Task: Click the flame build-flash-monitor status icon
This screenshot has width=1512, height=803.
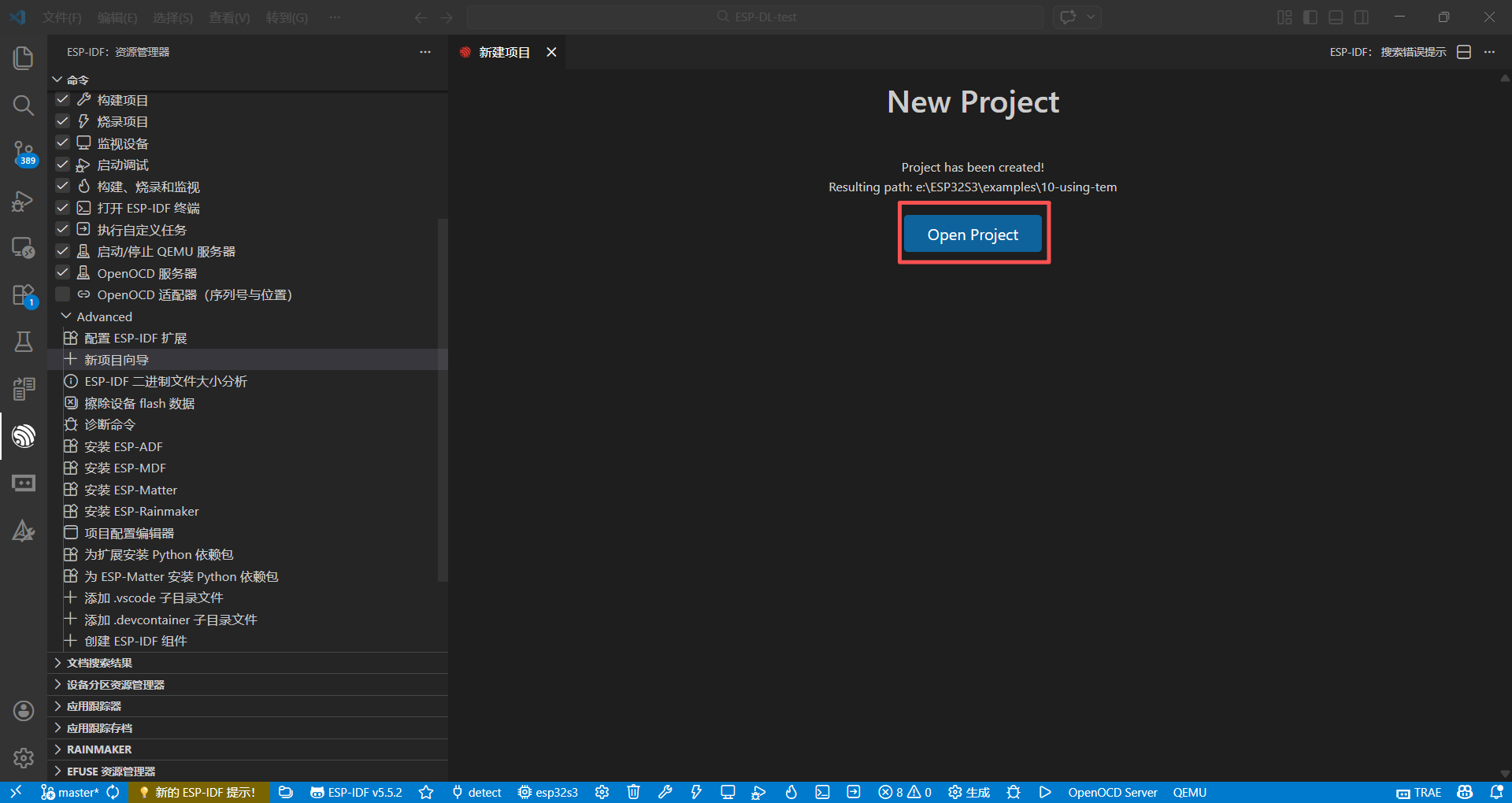Action: click(x=791, y=792)
